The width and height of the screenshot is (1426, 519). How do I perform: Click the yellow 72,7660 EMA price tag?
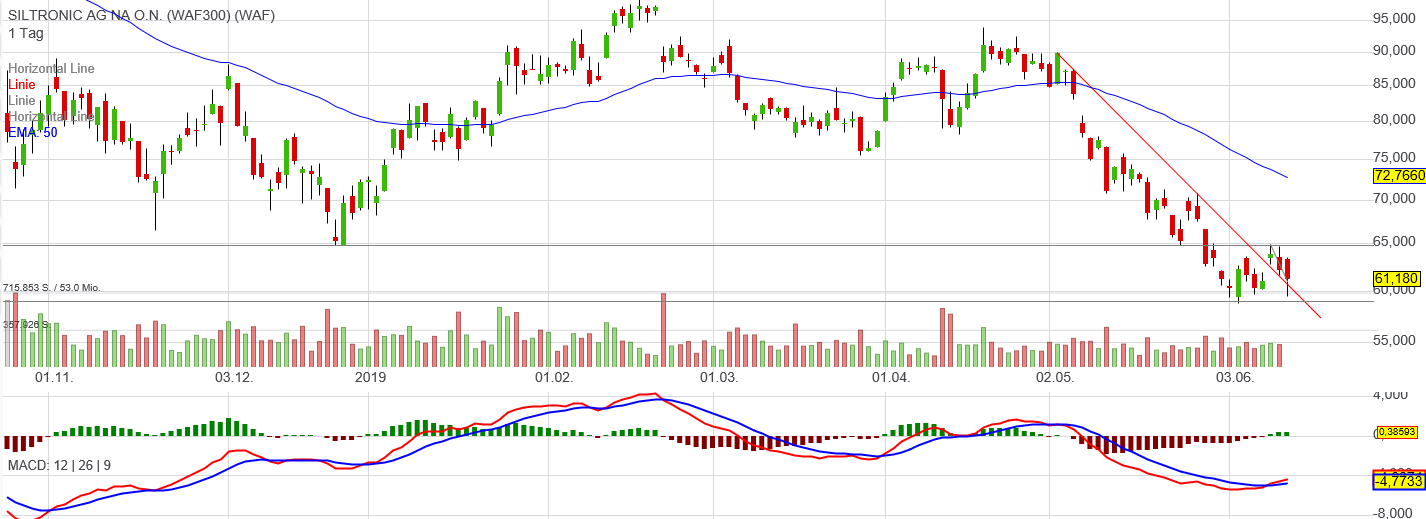(1399, 176)
